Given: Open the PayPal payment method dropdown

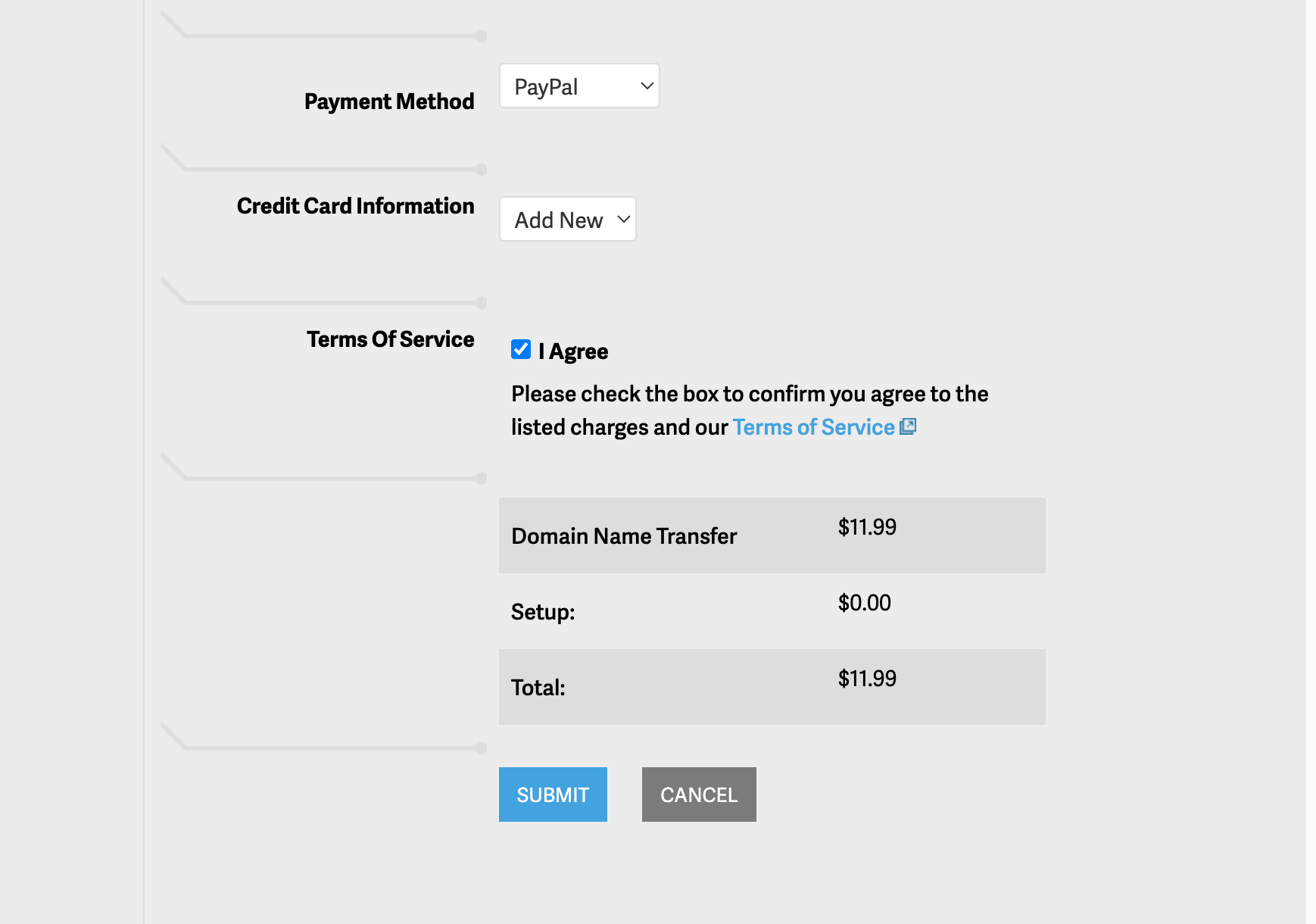Looking at the screenshot, I should click(578, 86).
